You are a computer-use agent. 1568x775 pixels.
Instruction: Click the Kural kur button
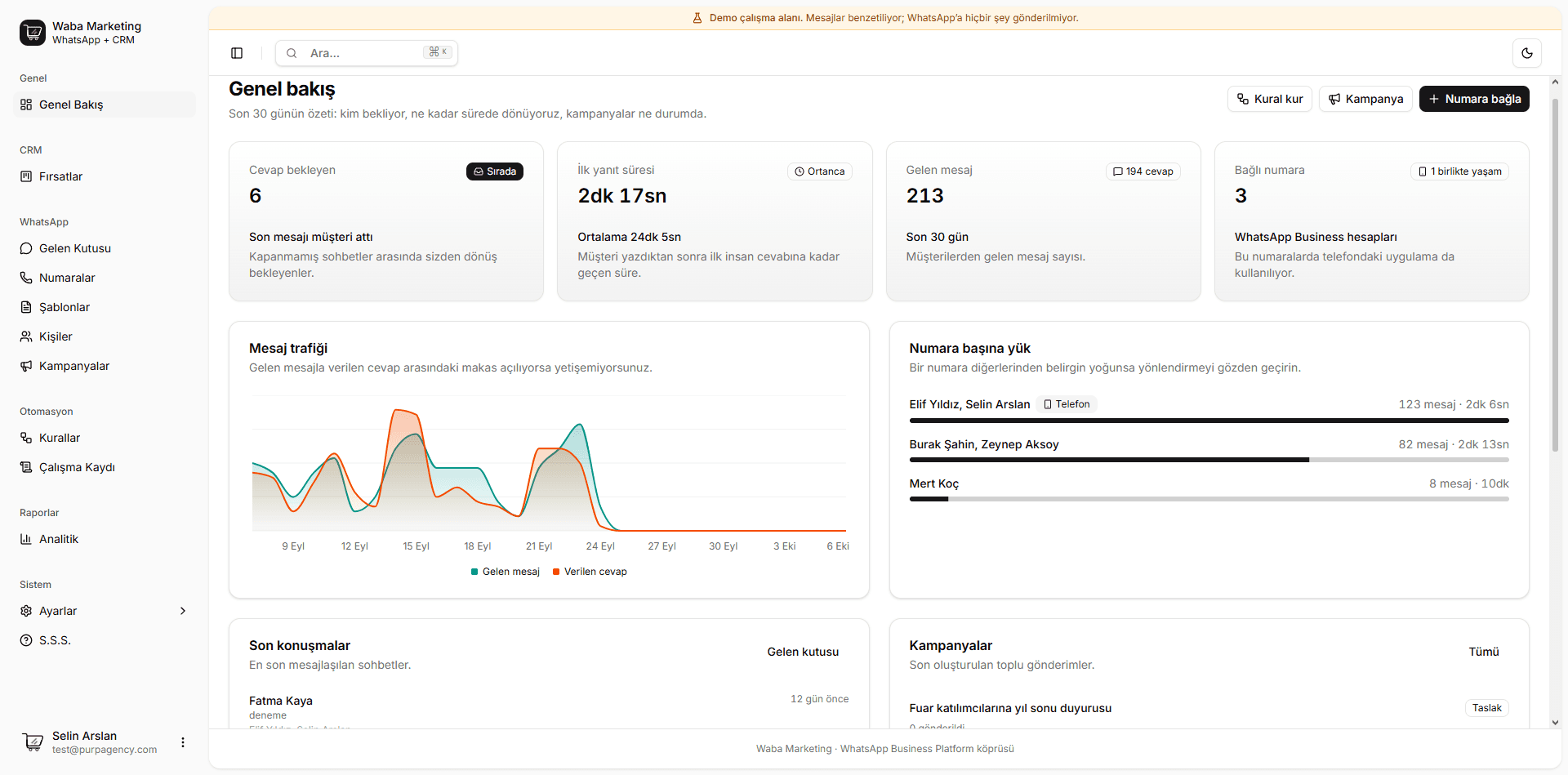(x=1270, y=99)
